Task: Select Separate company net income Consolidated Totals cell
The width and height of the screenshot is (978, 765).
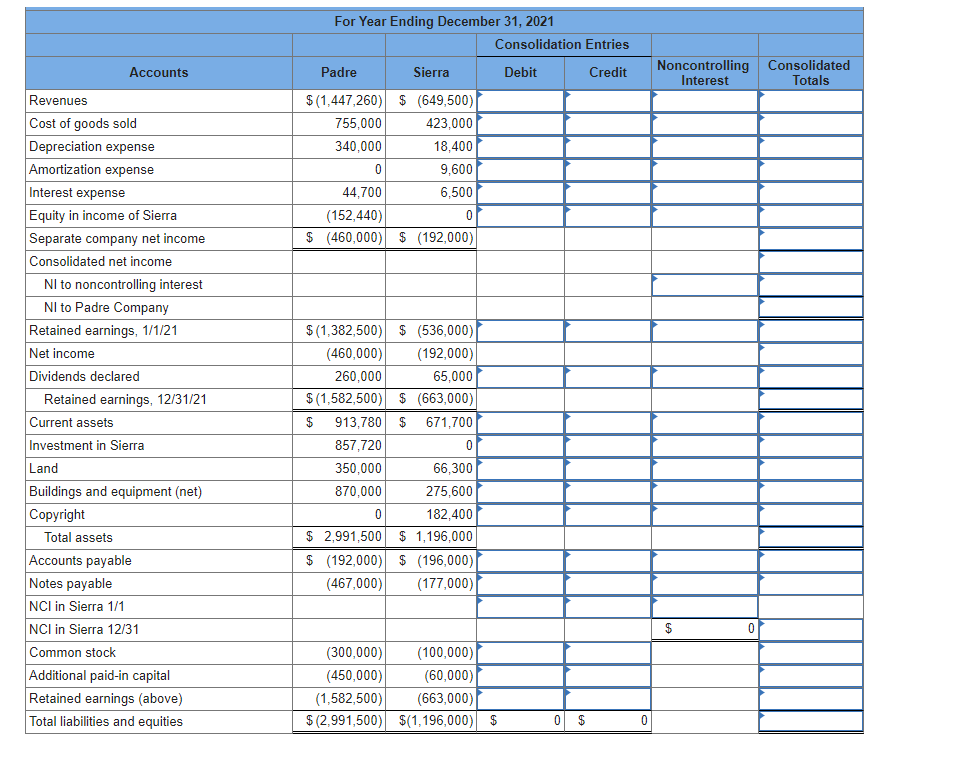Action: 811,239
